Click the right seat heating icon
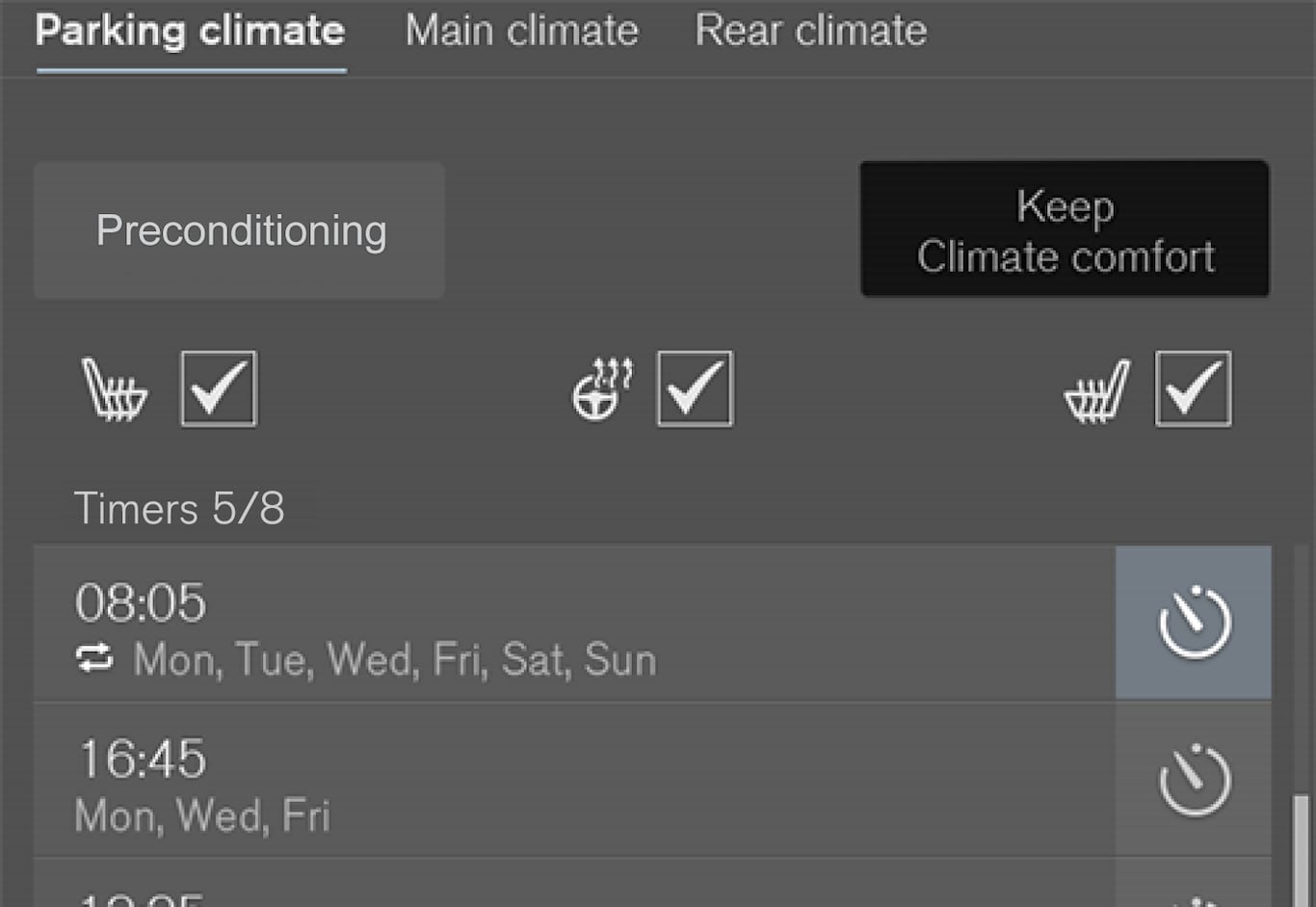Image resolution: width=1316 pixels, height=907 pixels. (1097, 390)
